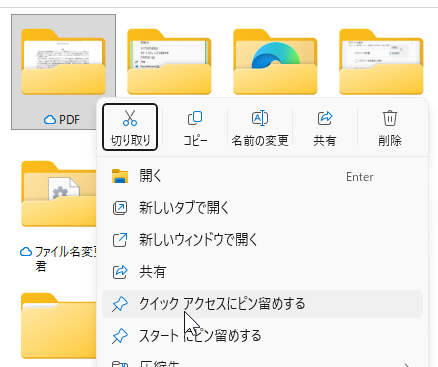Click the PDF folder name label
Viewport: 438px width, 367px height.
click(69, 120)
